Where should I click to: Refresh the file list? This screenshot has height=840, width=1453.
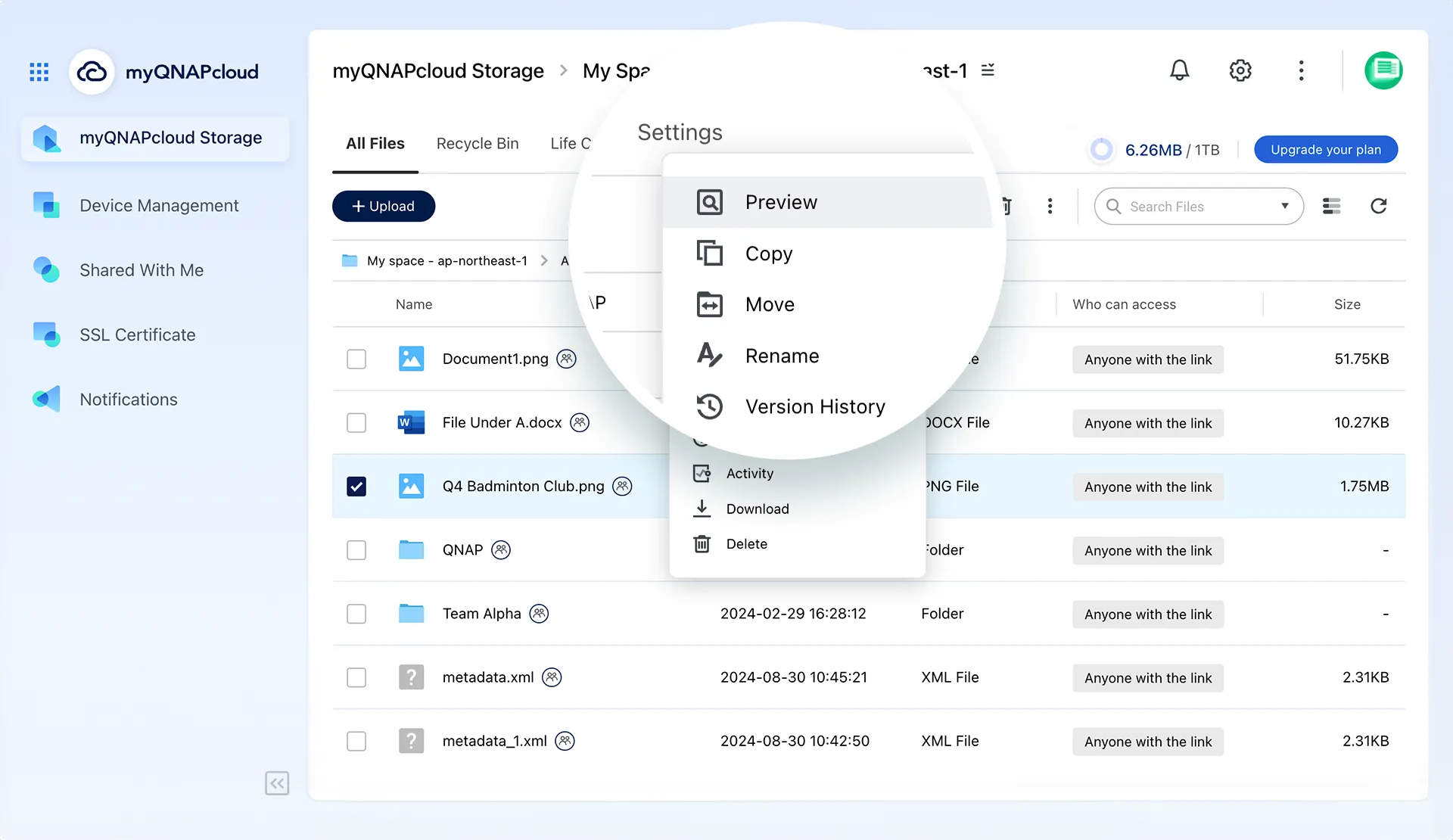coord(1378,206)
